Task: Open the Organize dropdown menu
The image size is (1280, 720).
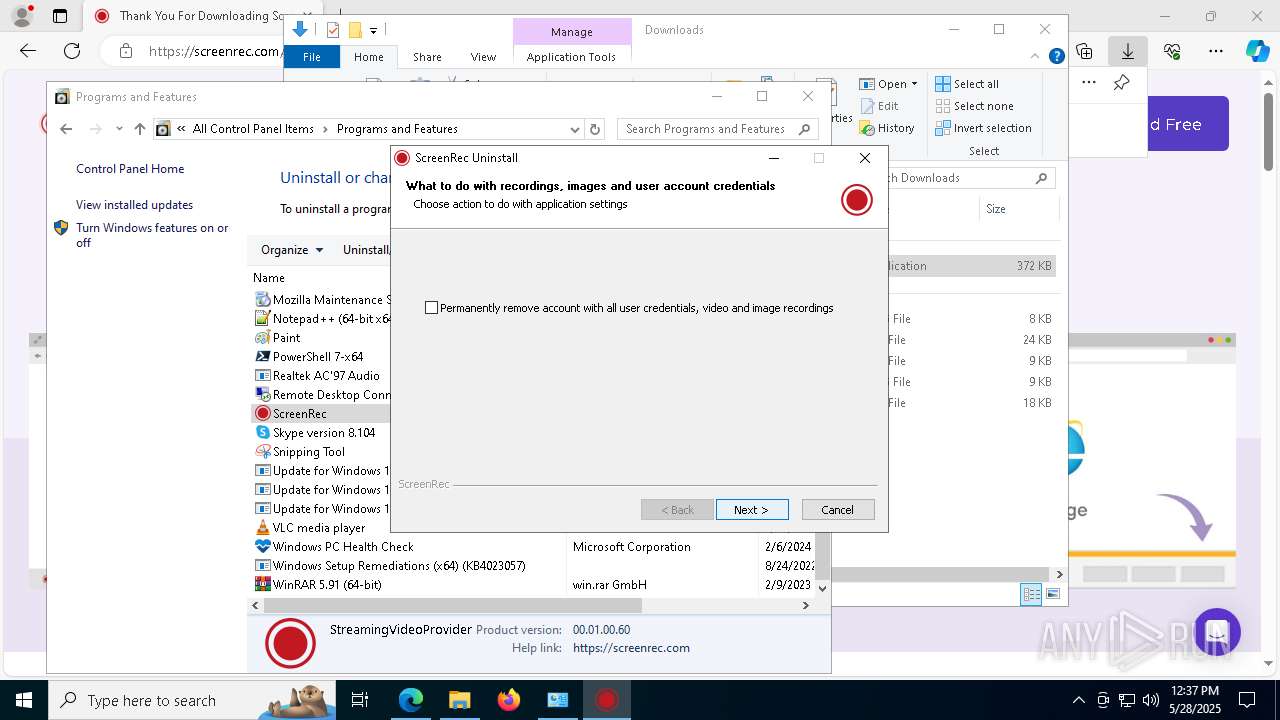Action: click(292, 250)
